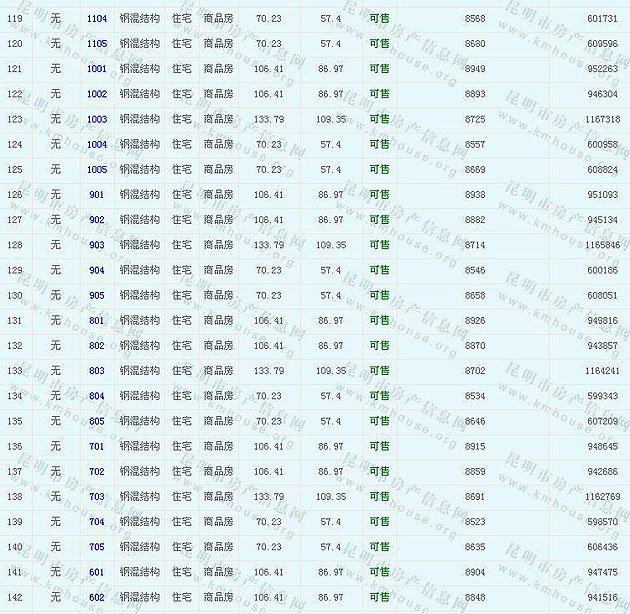
Task: Open room 701 link
Action: tap(97, 447)
